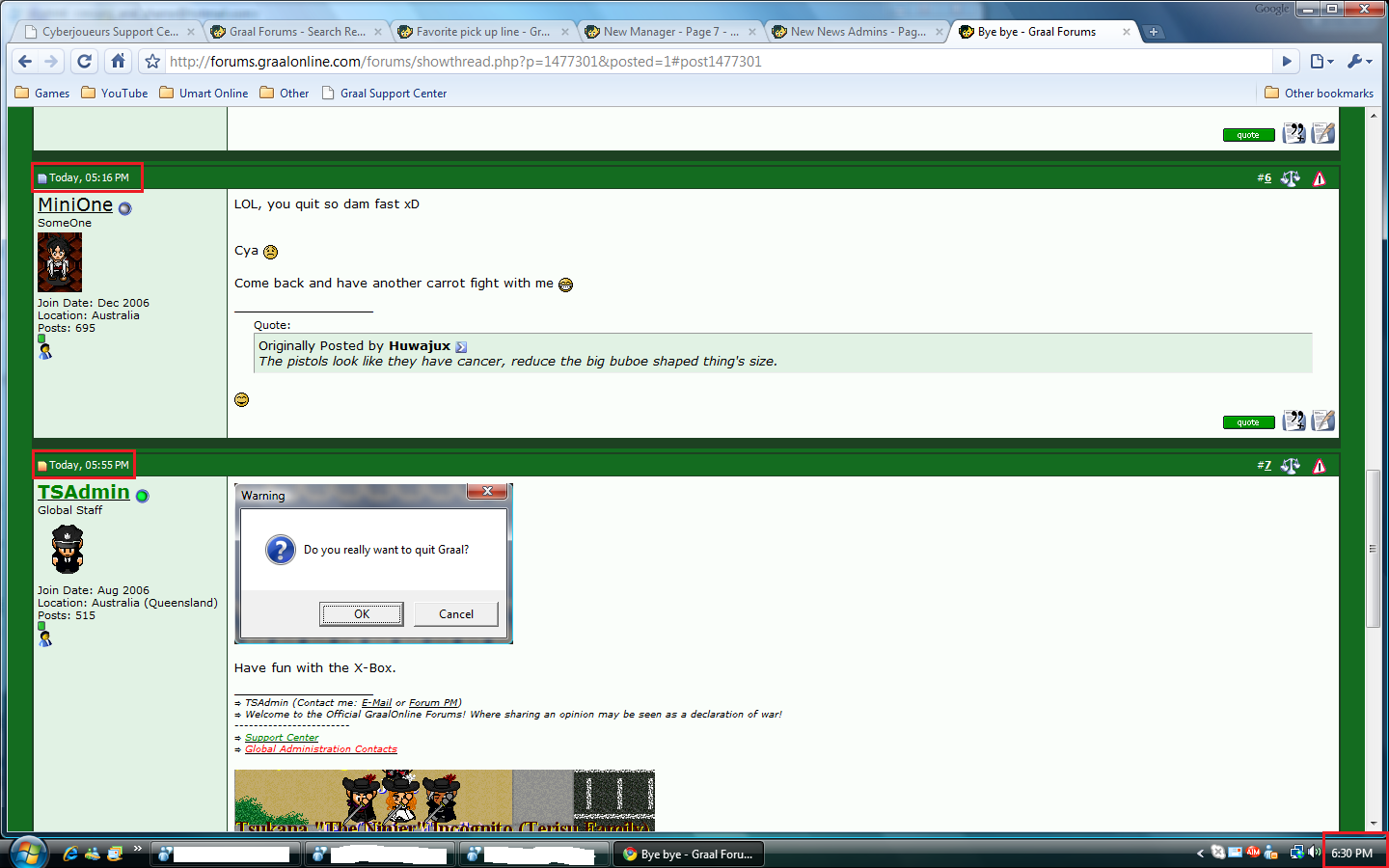Open the Global Administration Contacts link
The height and width of the screenshot is (868, 1389).
coord(320,749)
